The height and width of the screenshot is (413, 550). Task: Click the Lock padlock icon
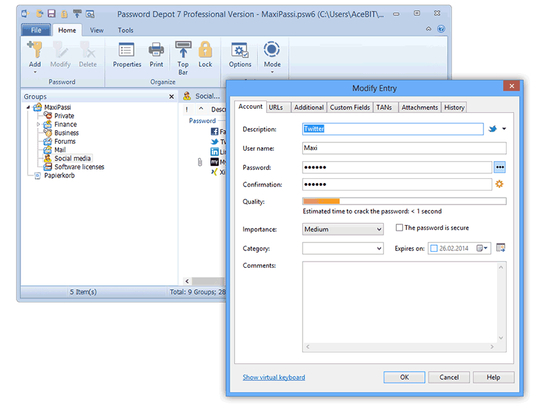click(205, 50)
